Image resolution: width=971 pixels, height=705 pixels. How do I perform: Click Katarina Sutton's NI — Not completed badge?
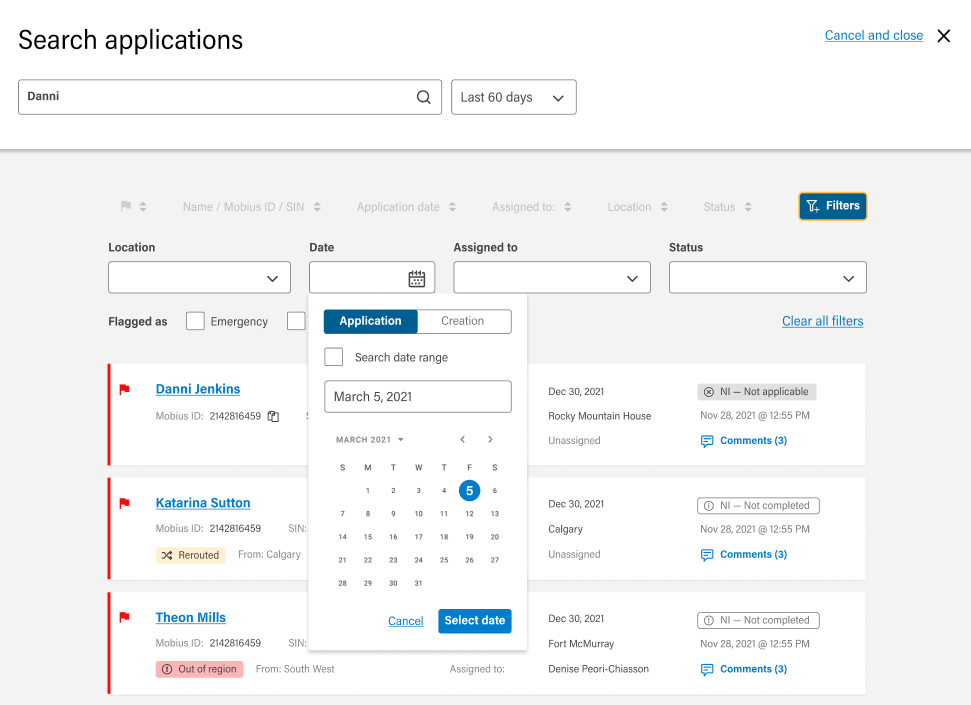tap(758, 506)
